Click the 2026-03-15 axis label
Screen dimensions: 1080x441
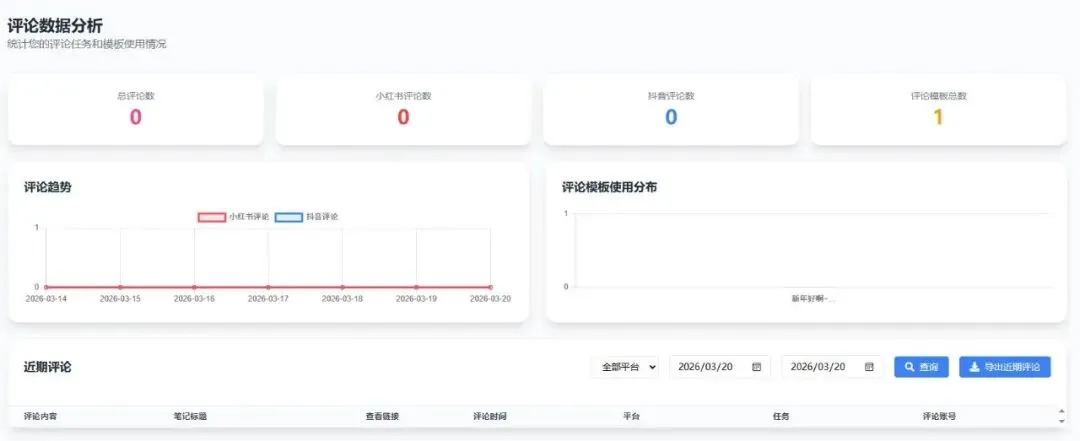(120, 299)
